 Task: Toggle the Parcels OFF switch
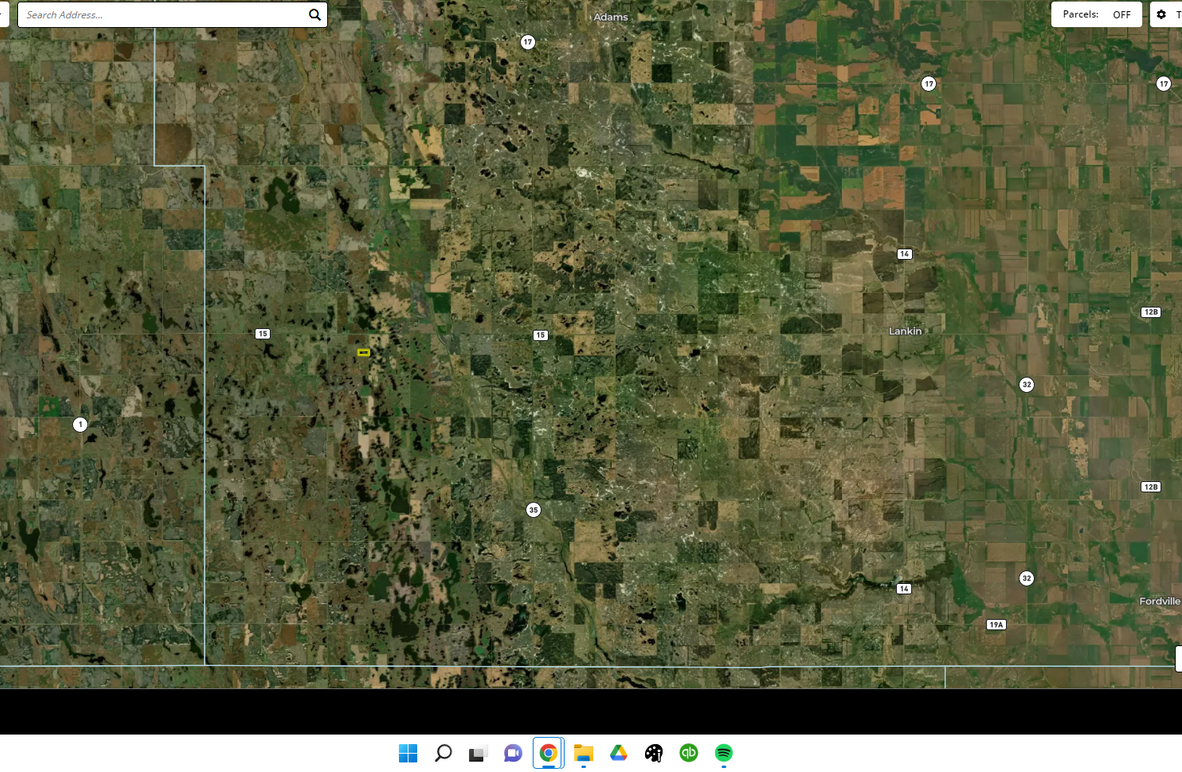point(1121,15)
